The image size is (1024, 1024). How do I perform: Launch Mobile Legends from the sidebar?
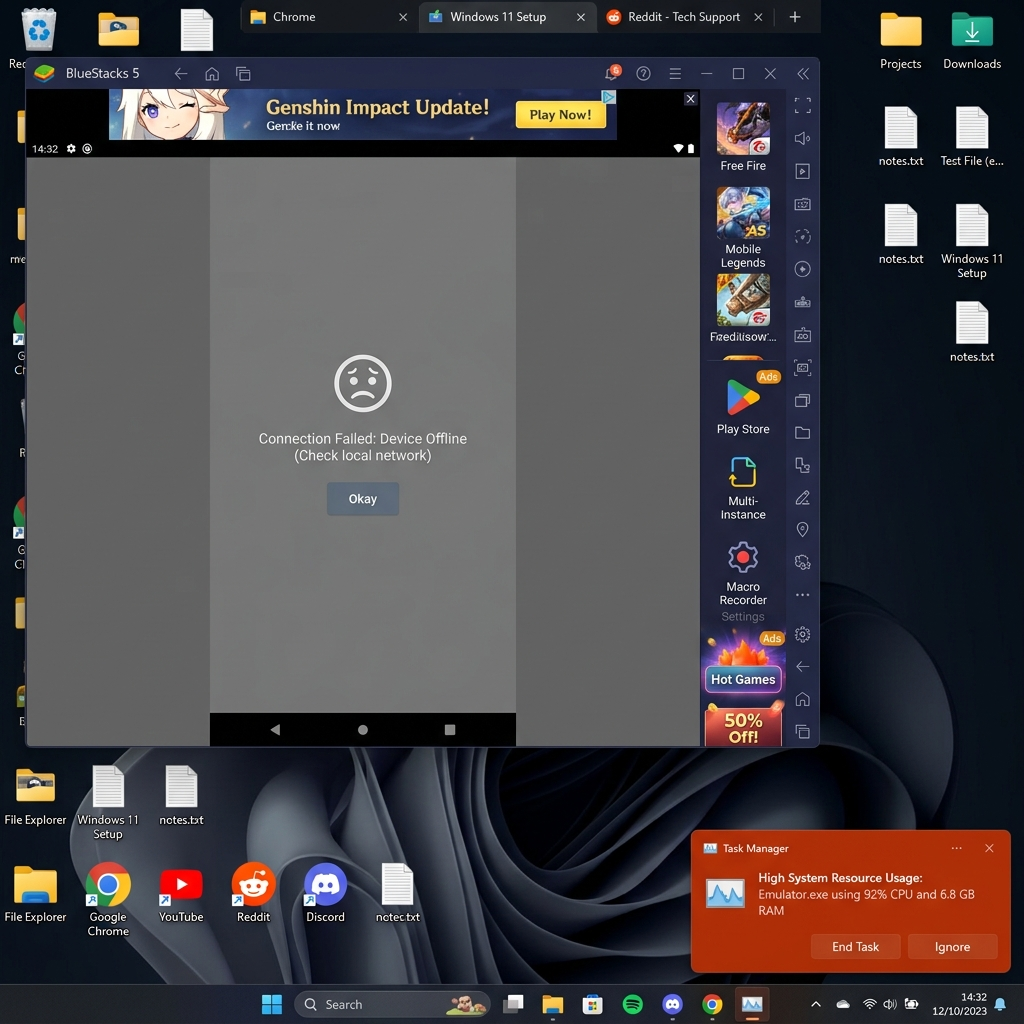coord(743,227)
